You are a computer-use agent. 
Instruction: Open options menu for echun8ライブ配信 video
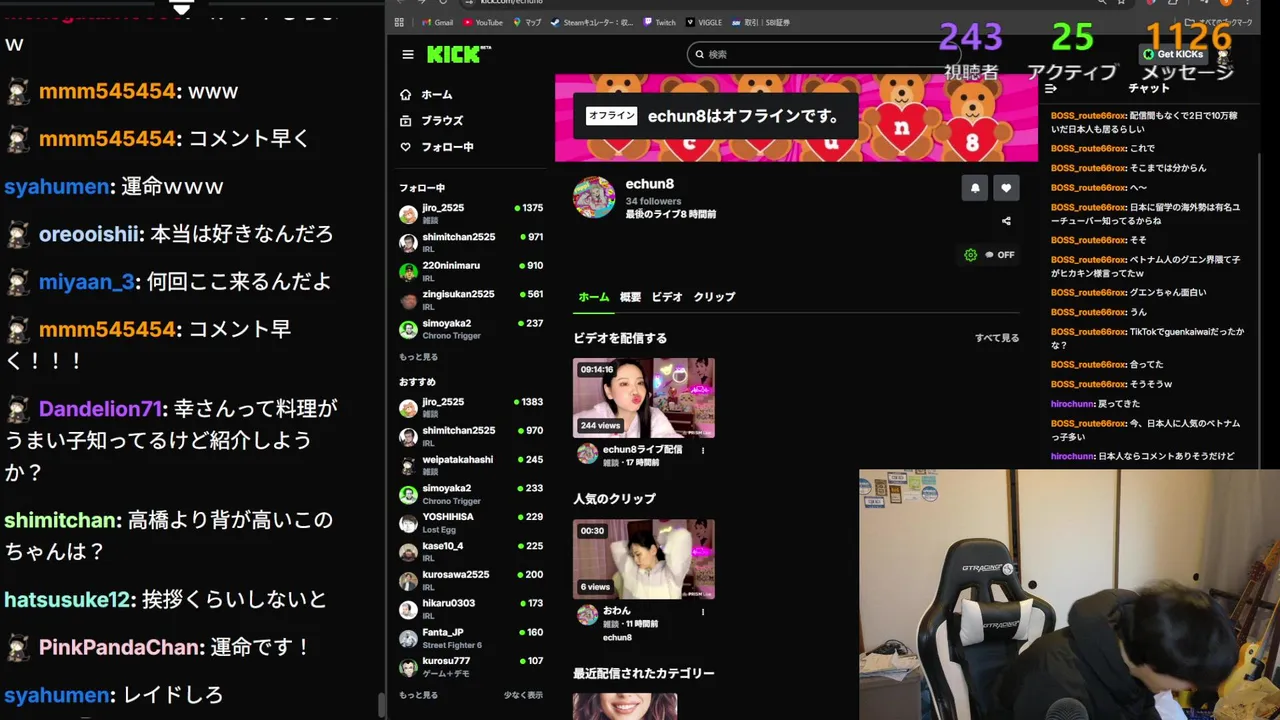[x=703, y=451]
